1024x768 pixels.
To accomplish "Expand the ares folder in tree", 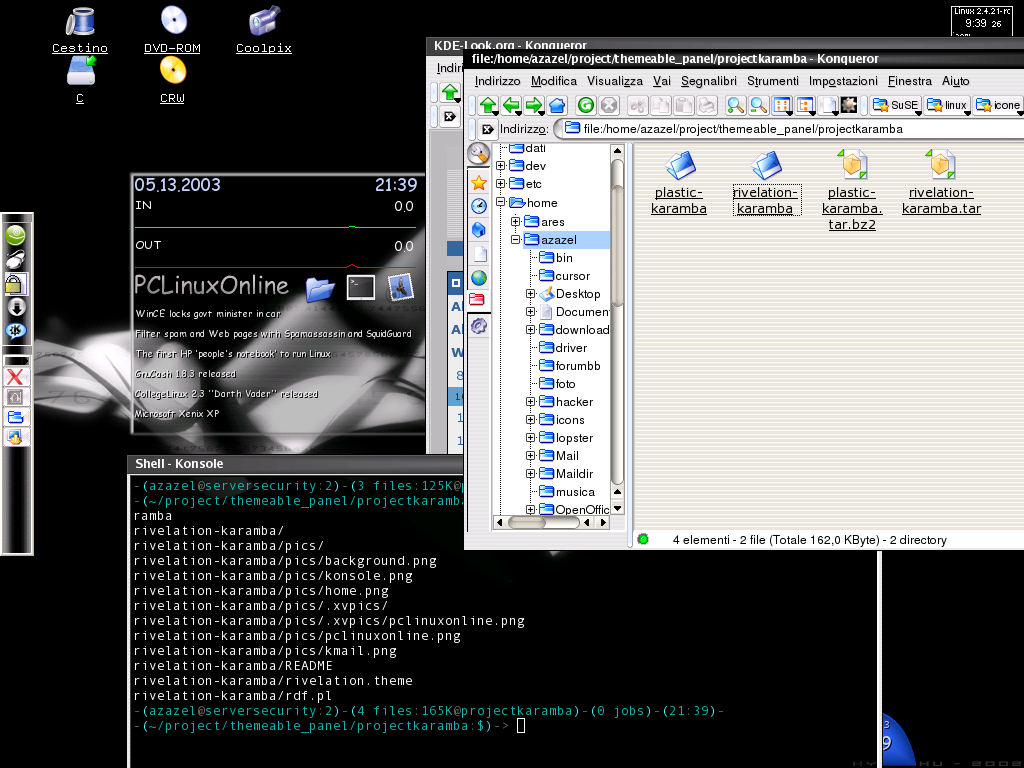I will click(515, 221).
